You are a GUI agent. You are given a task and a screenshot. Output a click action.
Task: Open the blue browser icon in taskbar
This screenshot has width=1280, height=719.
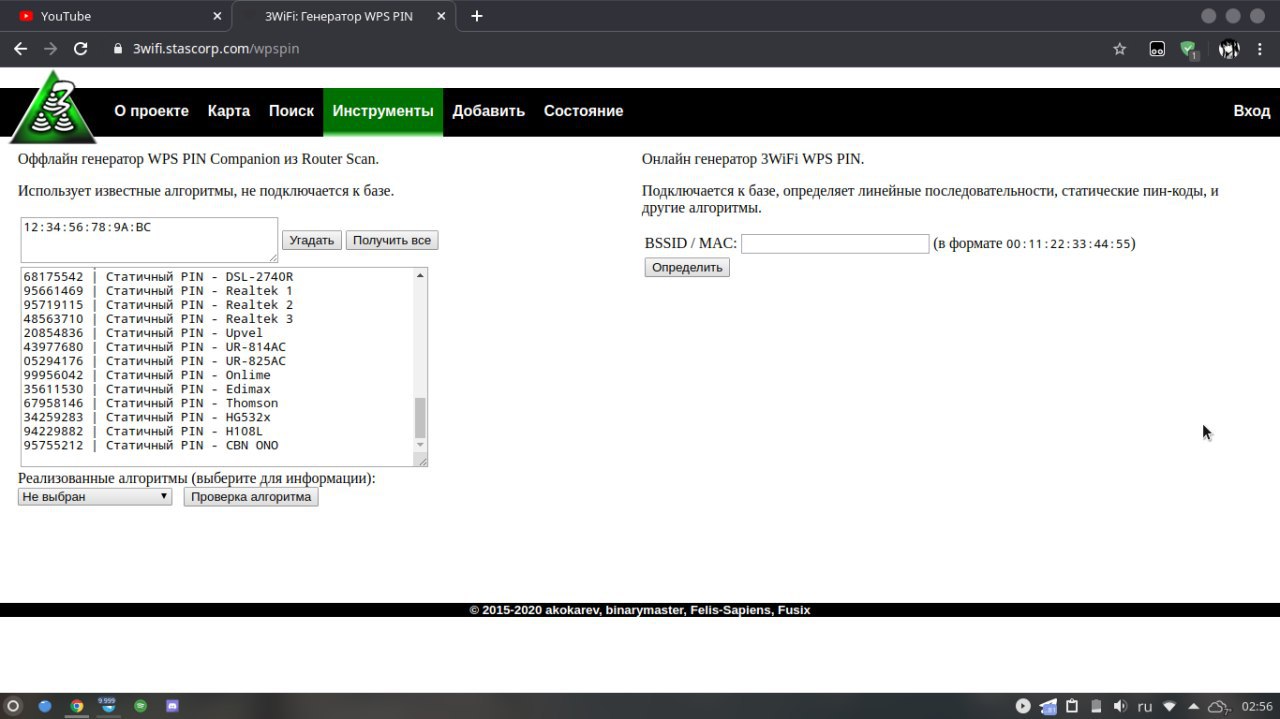[45, 706]
